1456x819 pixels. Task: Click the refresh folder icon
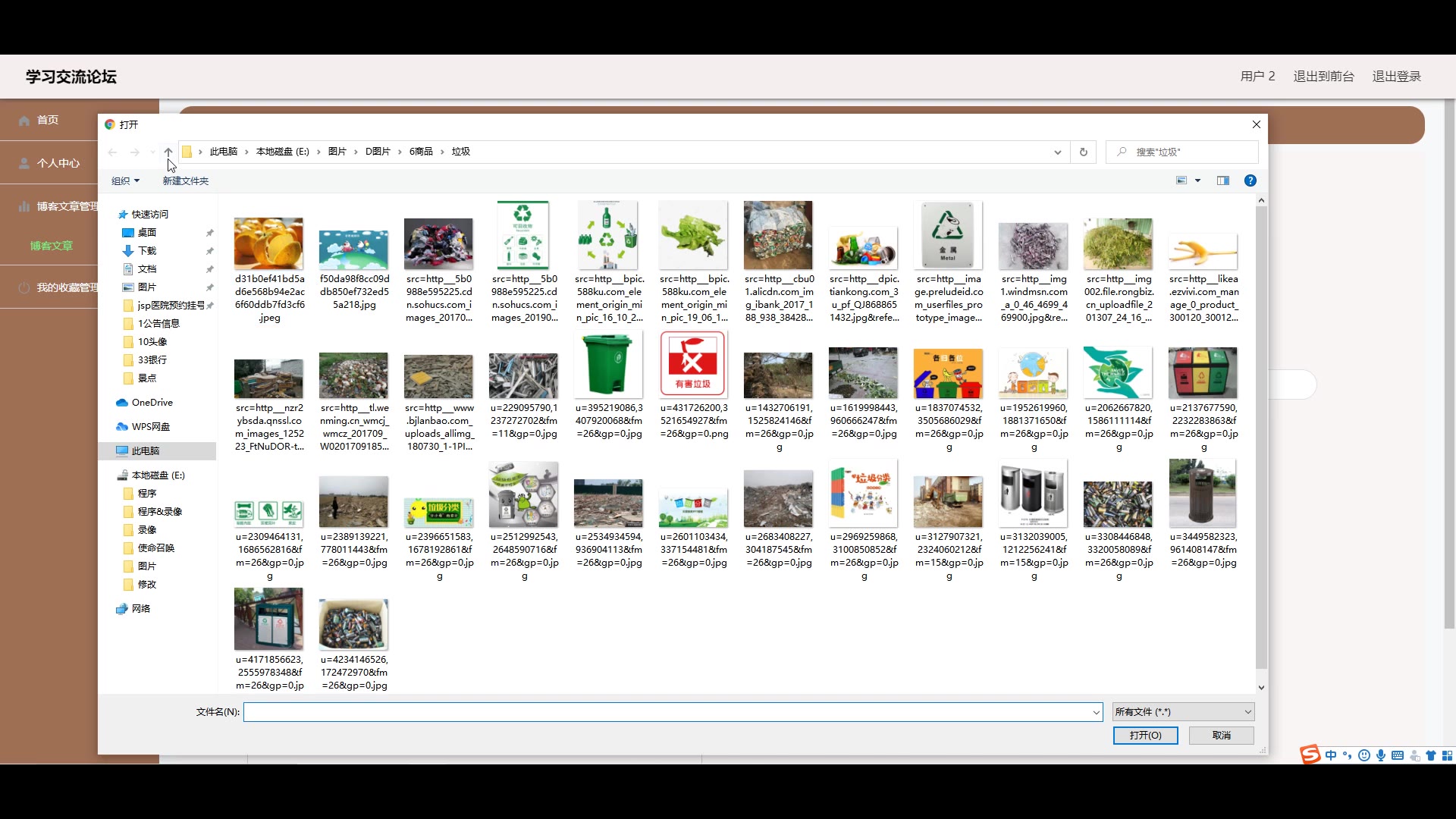(x=1083, y=152)
